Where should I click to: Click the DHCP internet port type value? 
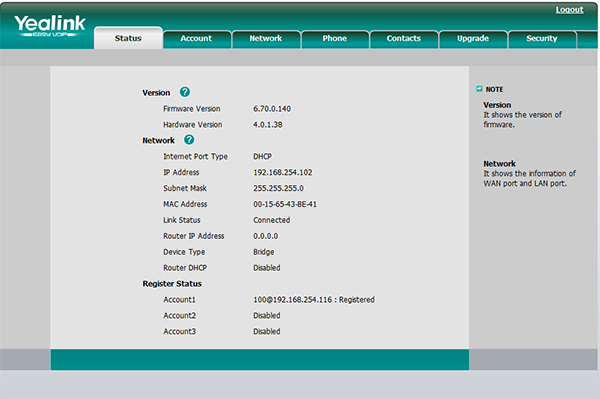pyautogui.click(x=262, y=156)
